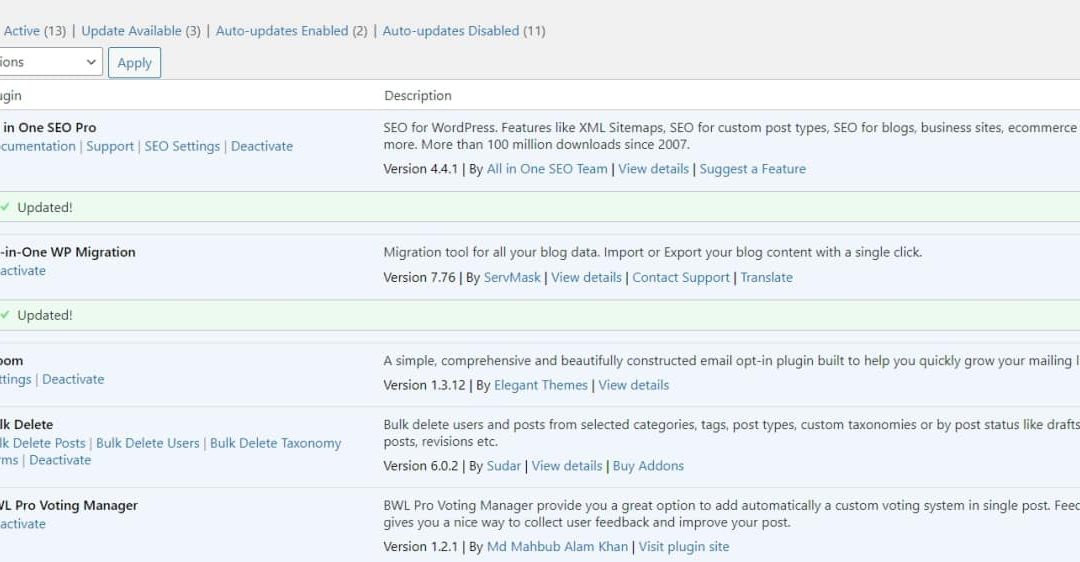1080x562 pixels.
Task: View details for All-in-One WP Migration
Action: [x=586, y=278]
